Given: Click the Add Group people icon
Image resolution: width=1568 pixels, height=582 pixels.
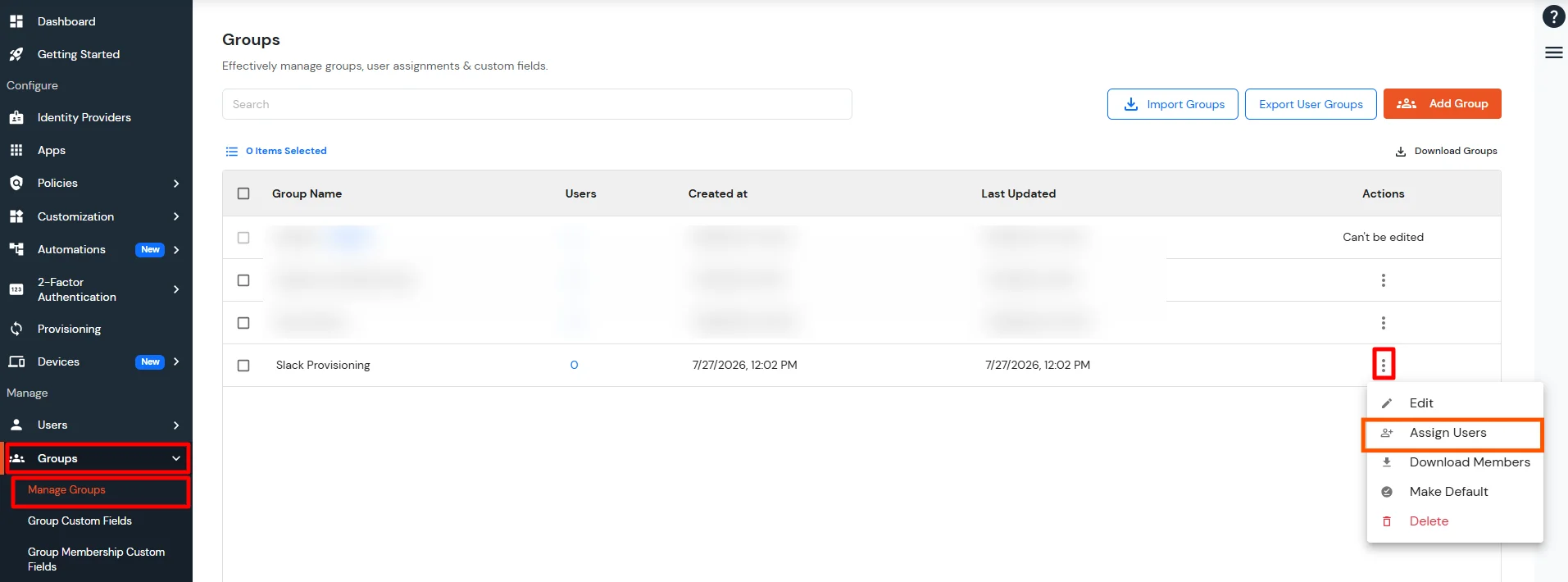Looking at the screenshot, I should pyautogui.click(x=1407, y=103).
